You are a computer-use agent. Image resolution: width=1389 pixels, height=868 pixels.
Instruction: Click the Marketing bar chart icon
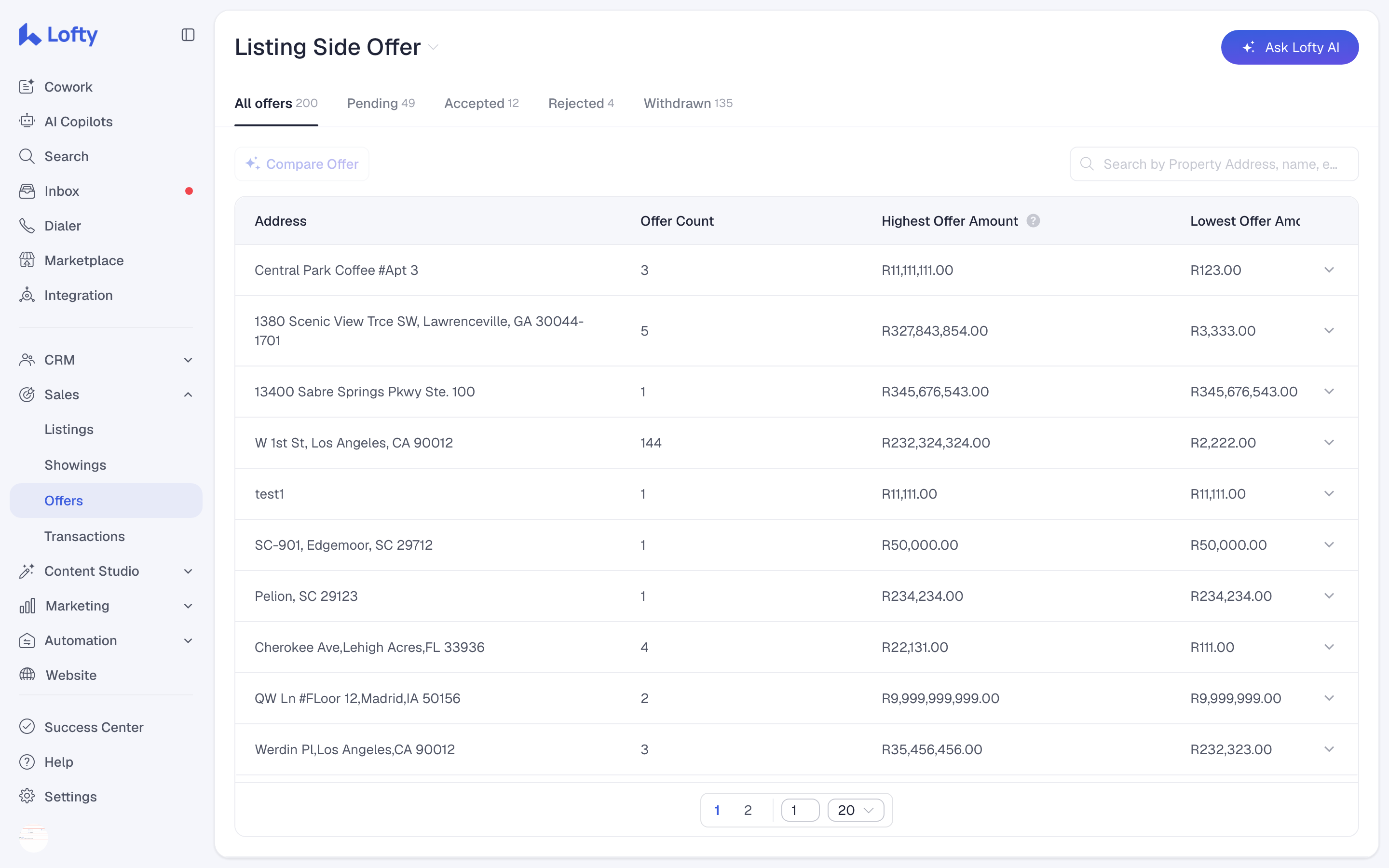point(27,606)
